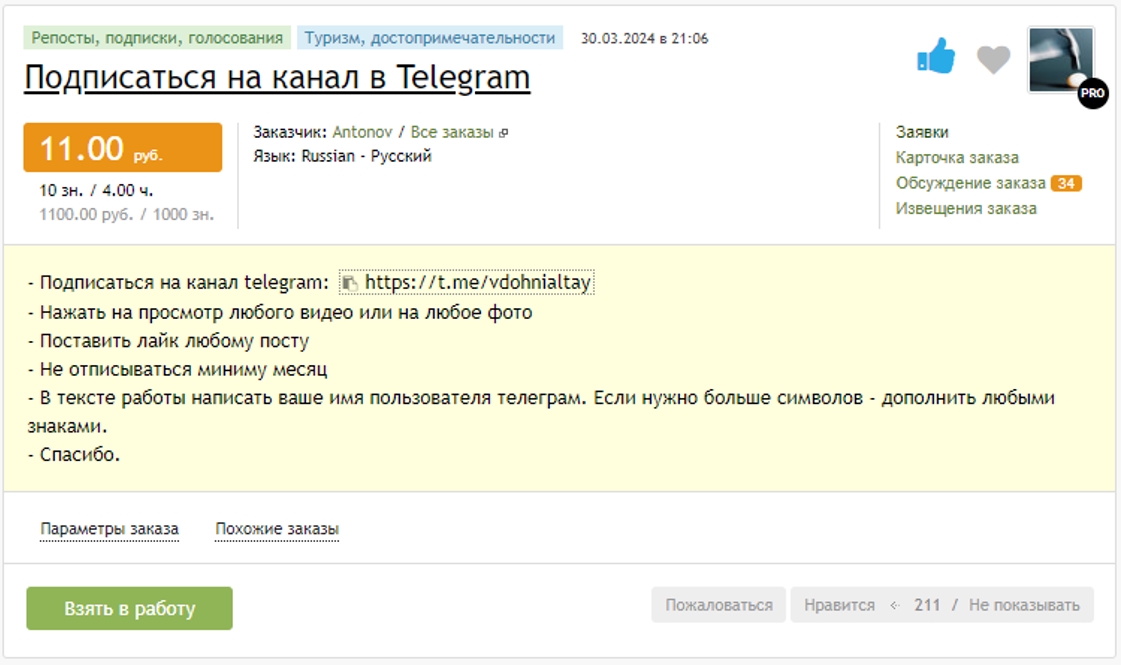Expand Похожие заказы
The width and height of the screenshot is (1121, 665).
coord(277,529)
